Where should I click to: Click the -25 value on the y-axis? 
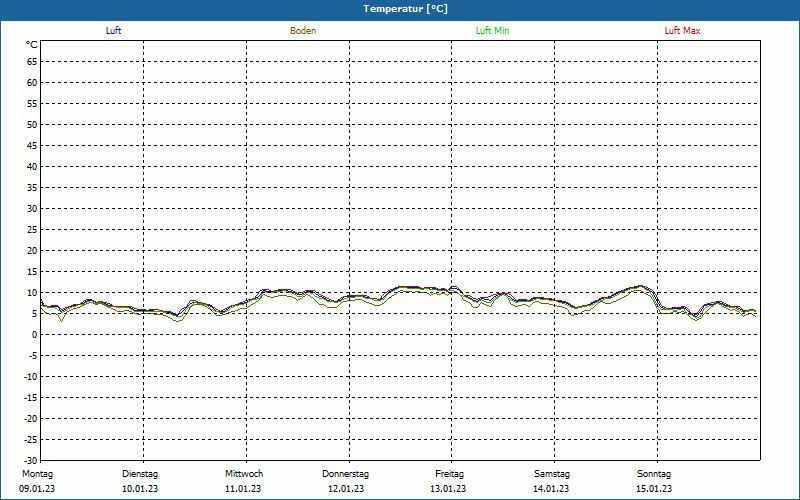[x=32, y=440]
